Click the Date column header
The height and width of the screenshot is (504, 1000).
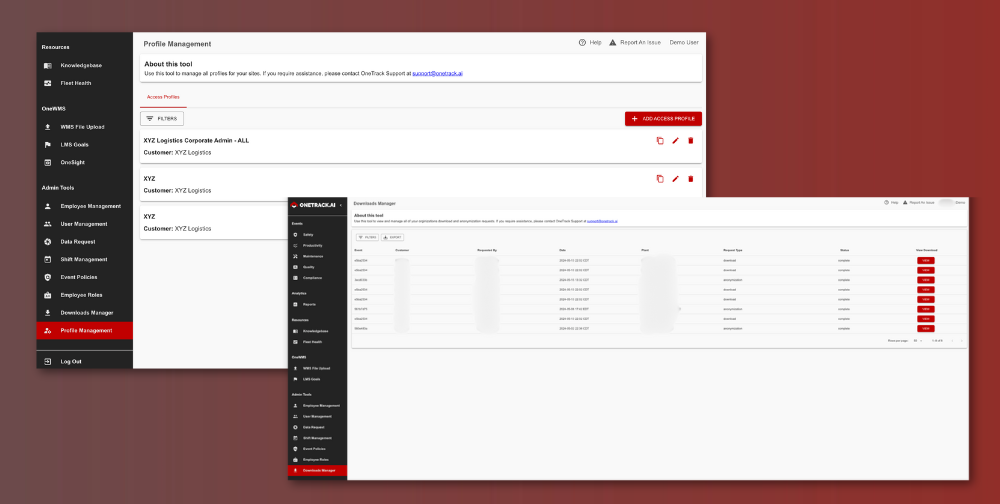562,250
